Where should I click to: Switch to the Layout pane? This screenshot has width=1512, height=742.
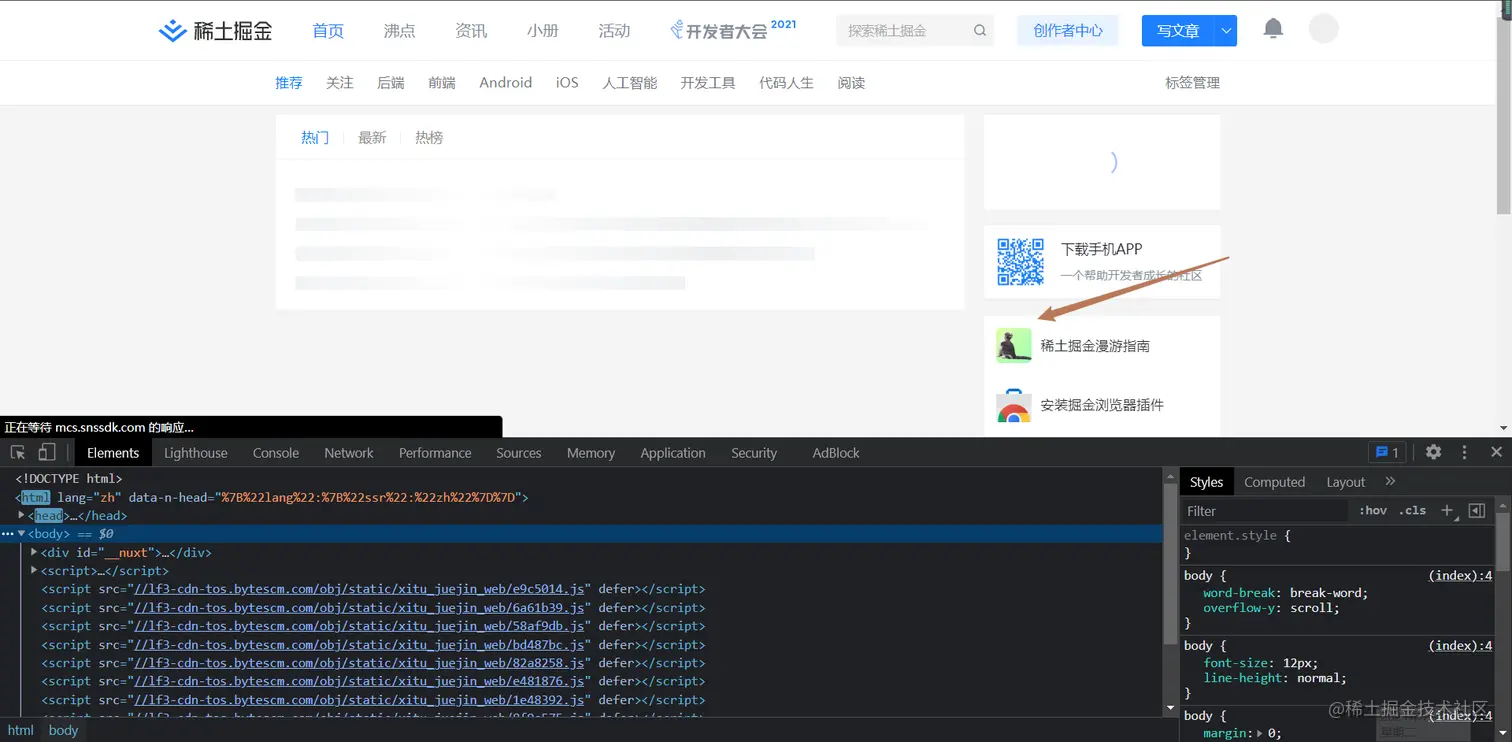coord(1346,481)
